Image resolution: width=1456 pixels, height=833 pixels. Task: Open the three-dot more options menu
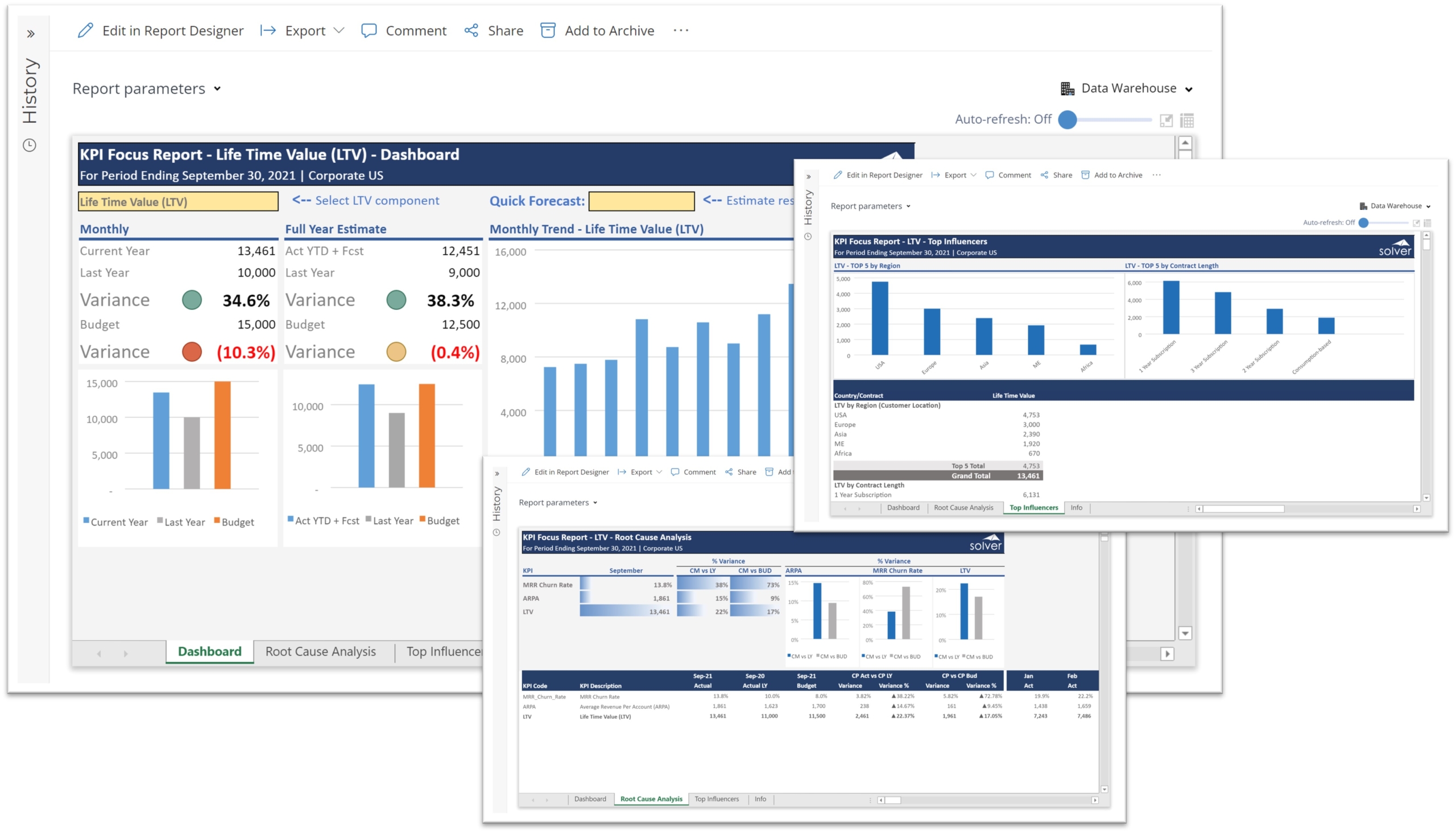(x=681, y=30)
